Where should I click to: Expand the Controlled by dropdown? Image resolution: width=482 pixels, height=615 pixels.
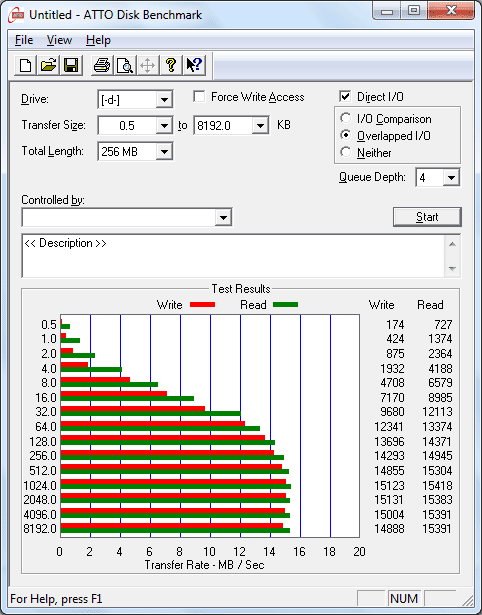223,217
